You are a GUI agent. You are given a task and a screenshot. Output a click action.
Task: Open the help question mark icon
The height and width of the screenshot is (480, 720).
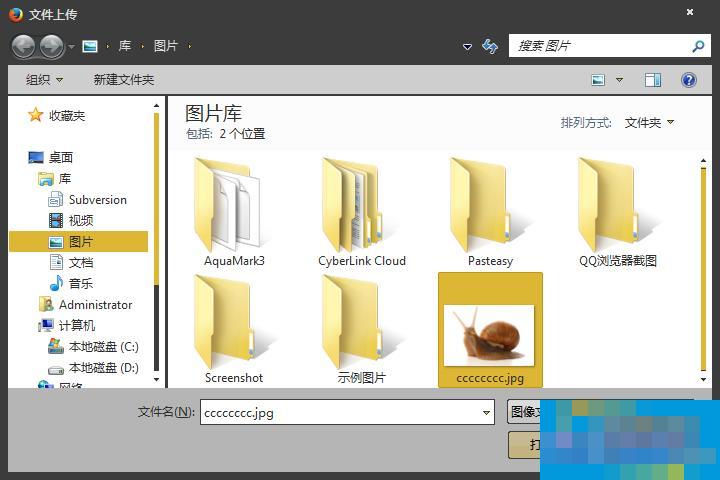point(688,80)
